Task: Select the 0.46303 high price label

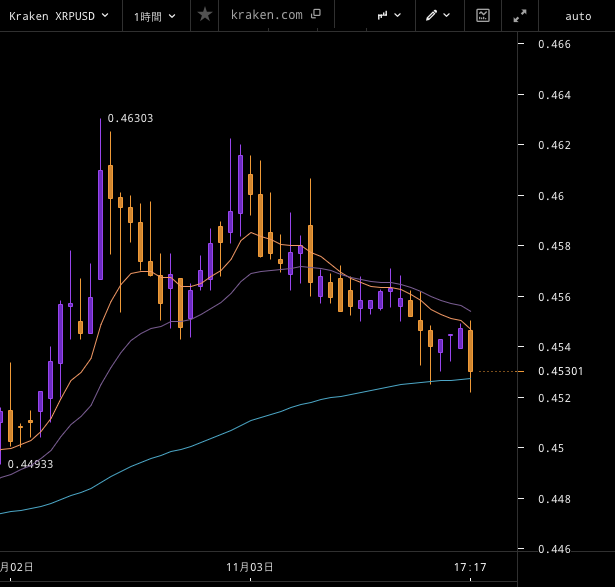Action: [130, 118]
